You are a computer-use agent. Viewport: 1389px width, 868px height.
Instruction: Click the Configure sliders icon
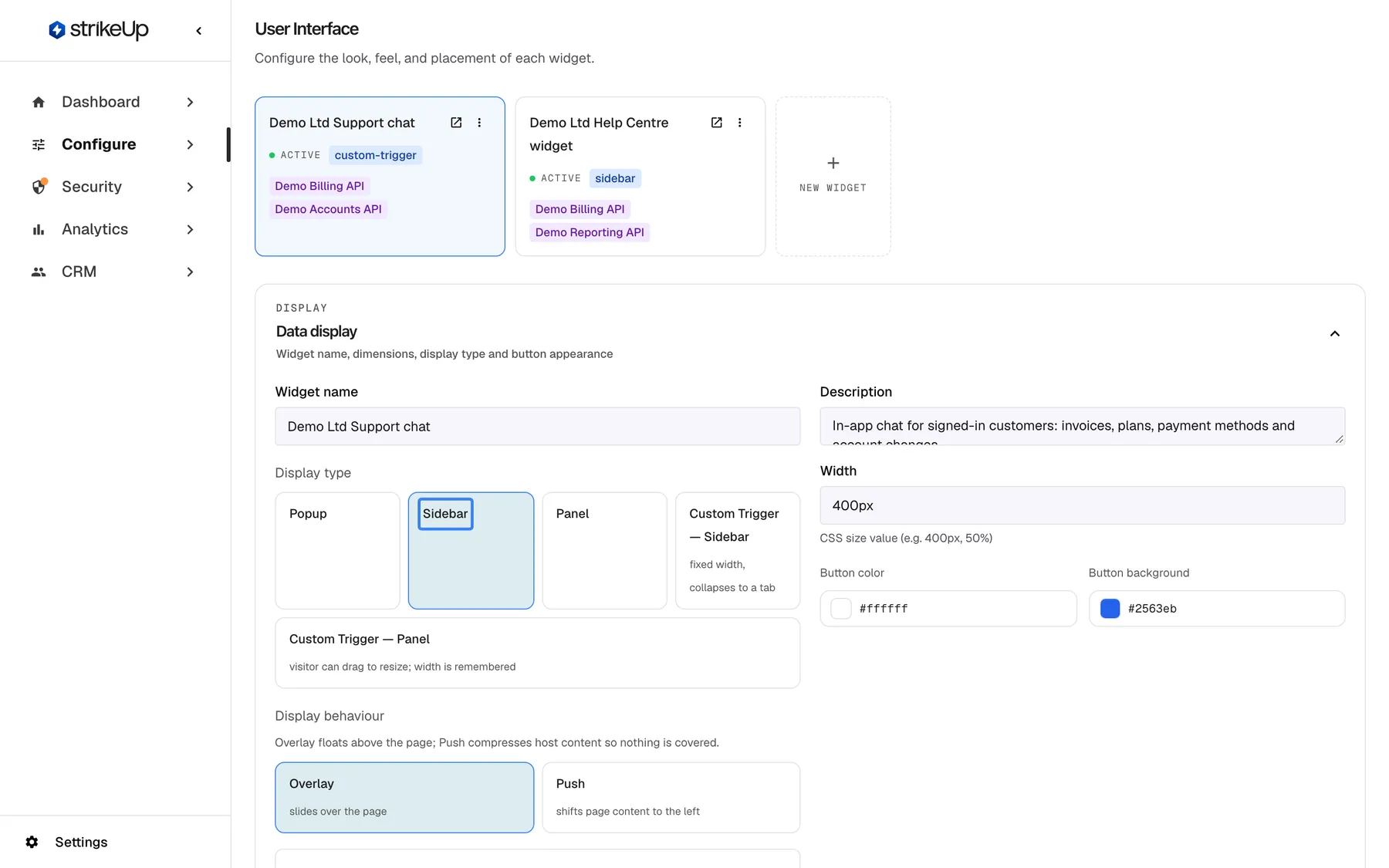click(x=39, y=144)
